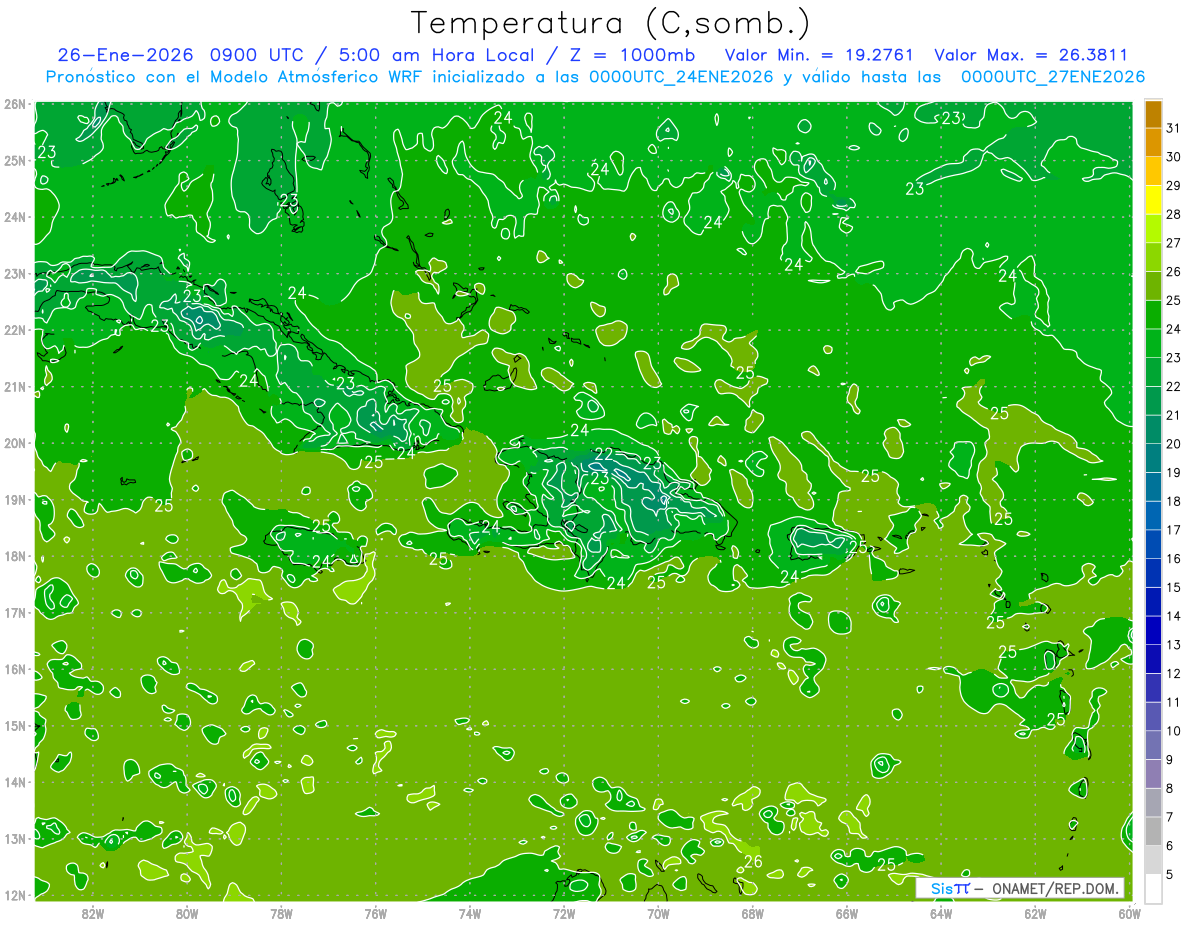Click the longitude axis label '80W'
1200x927 pixels.
click(x=186, y=913)
